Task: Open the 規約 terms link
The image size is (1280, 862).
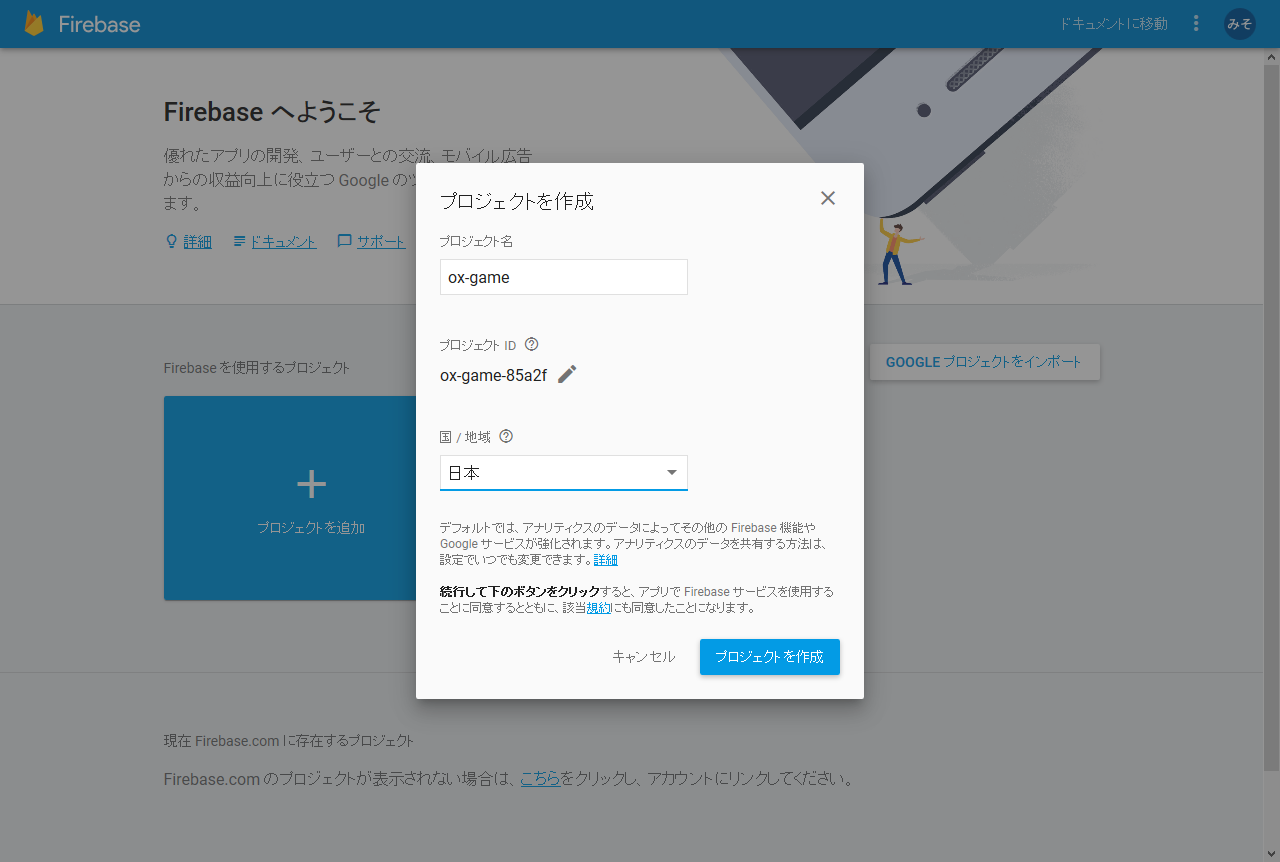Action: [x=599, y=607]
